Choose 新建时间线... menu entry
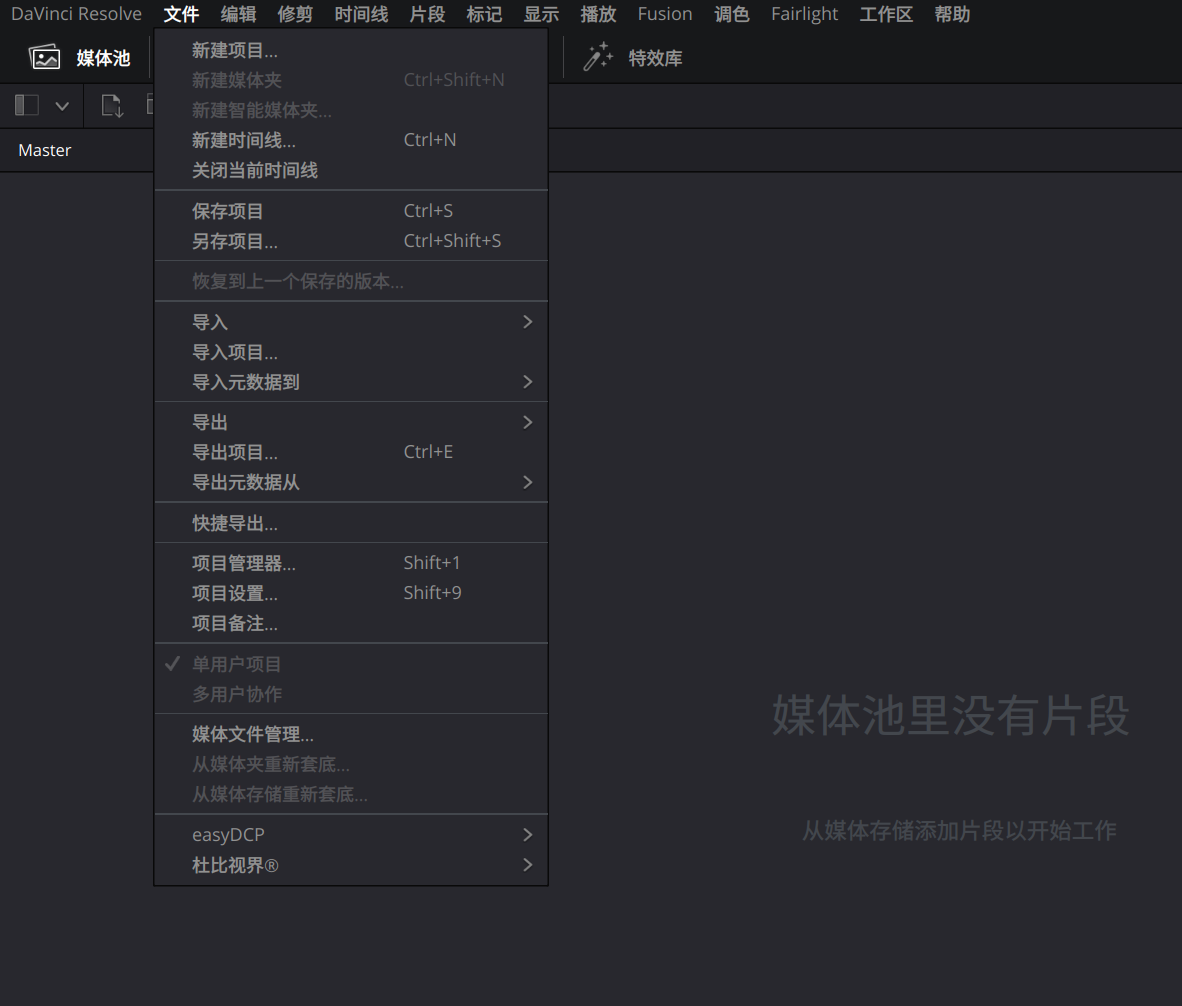Viewport: 1182px width, 1006px height. pyautogui.click(x=351, y=140)
